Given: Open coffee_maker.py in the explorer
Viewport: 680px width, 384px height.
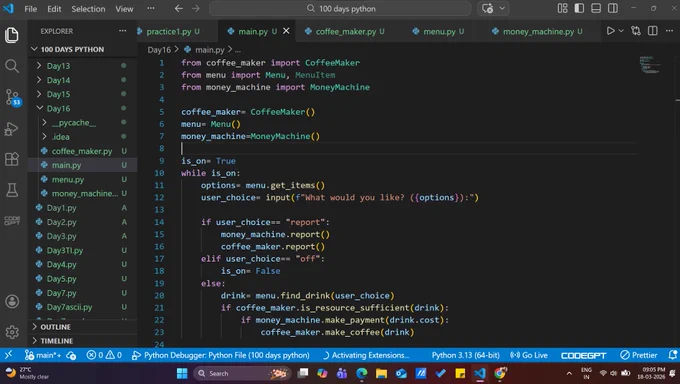Looking at the screenshot, I should (x=83, y=151).
